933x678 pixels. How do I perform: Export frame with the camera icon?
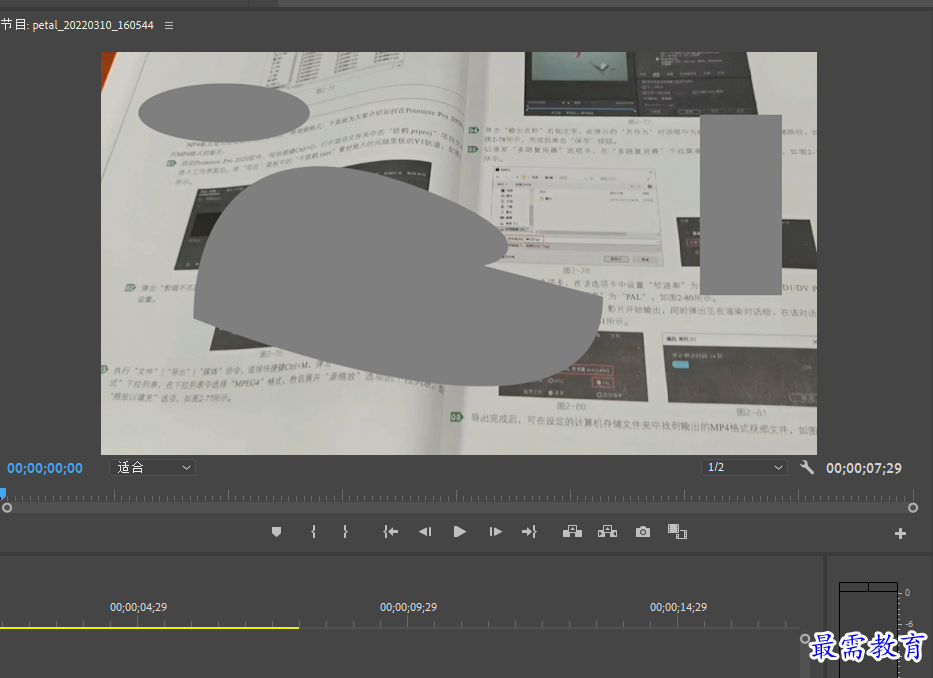click(643, 532)
